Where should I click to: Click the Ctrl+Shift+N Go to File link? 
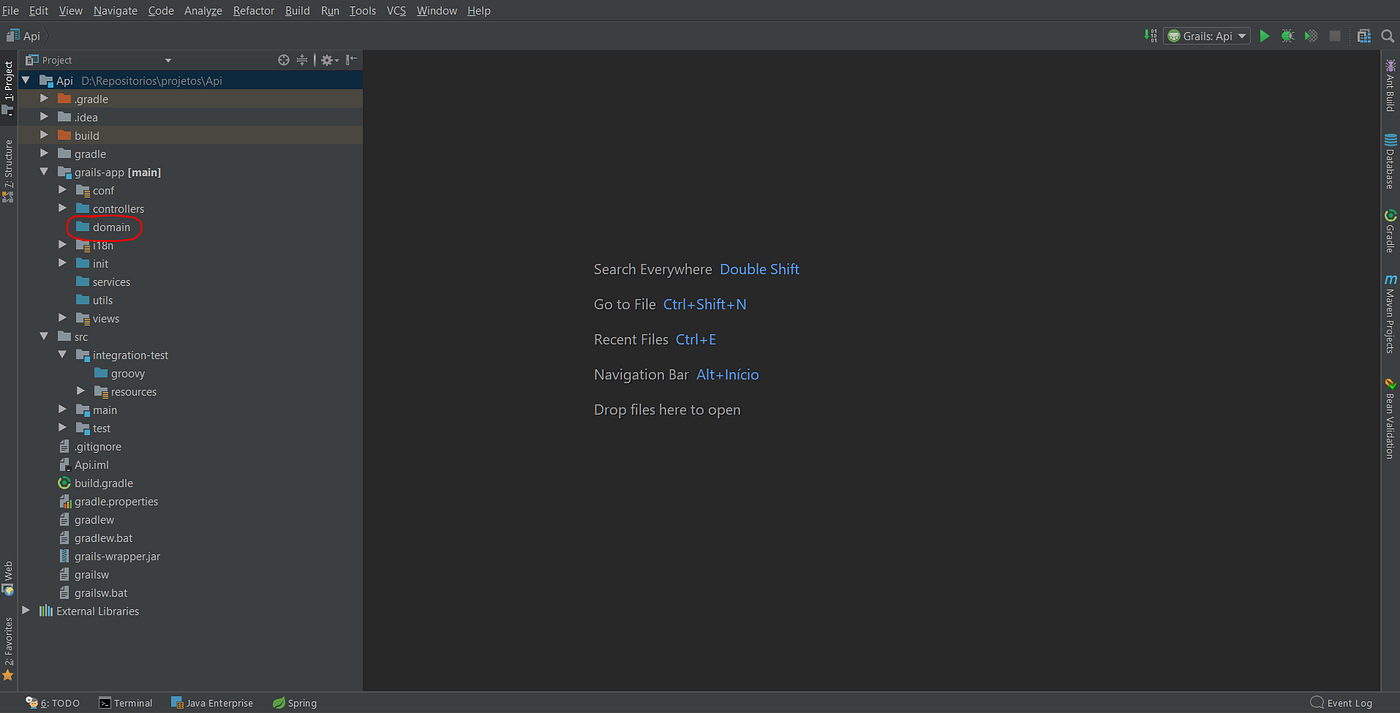tap(705, 304)
